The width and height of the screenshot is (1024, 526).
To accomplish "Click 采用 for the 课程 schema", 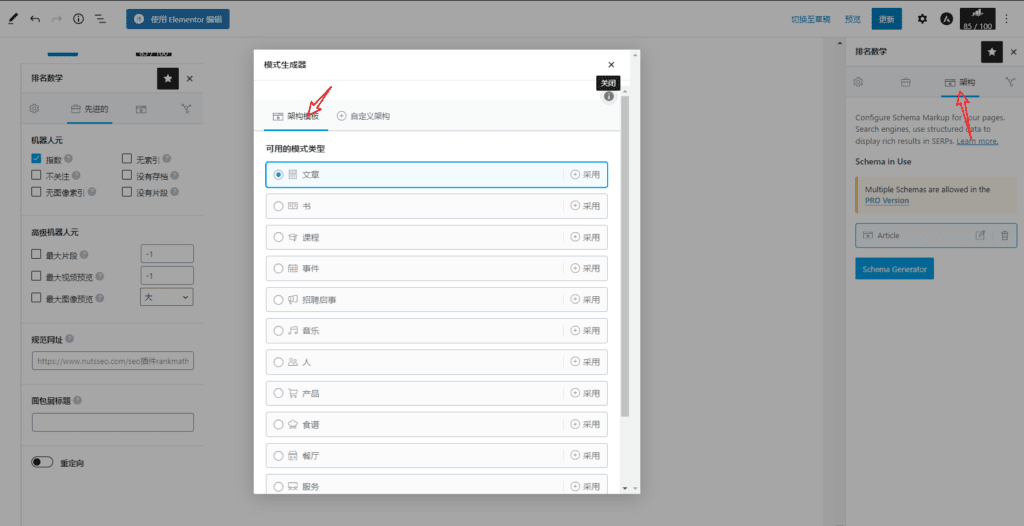I will click(x=585, y=237).
